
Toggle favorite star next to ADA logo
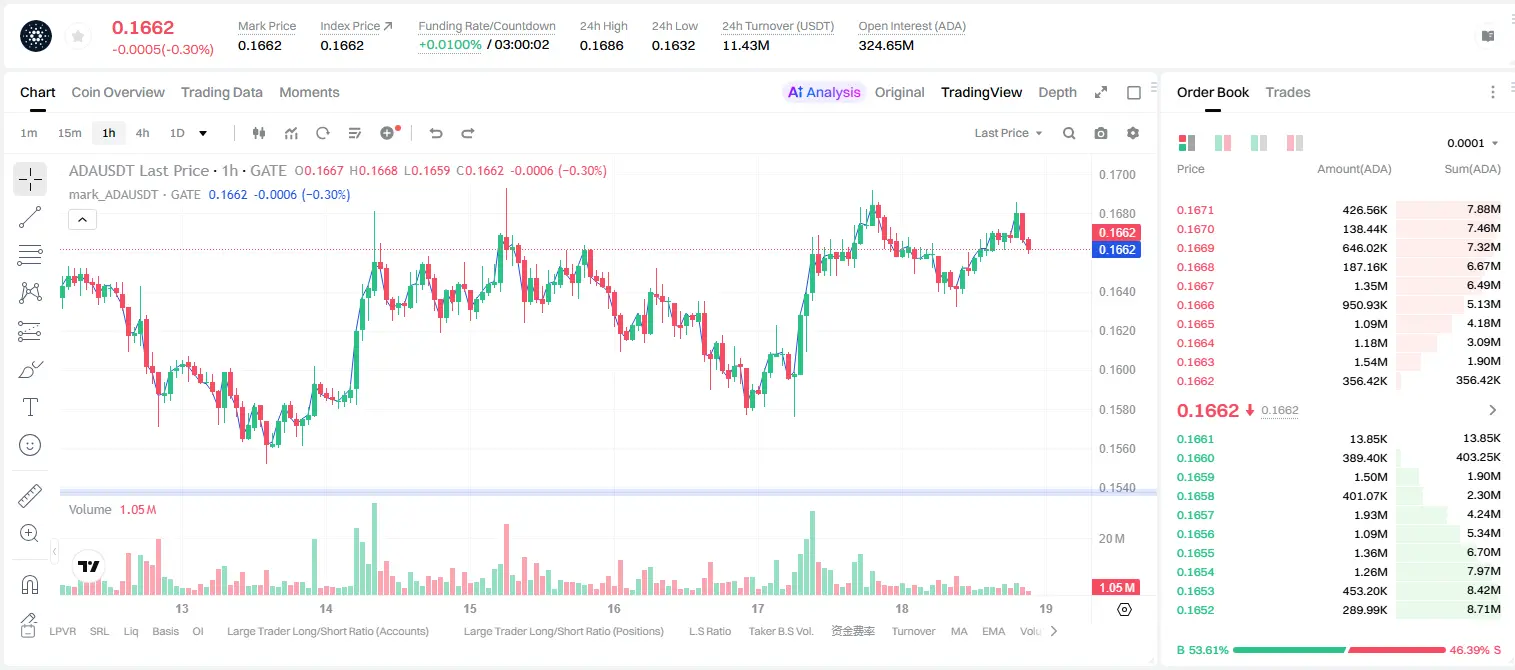[x=78, y=36]
